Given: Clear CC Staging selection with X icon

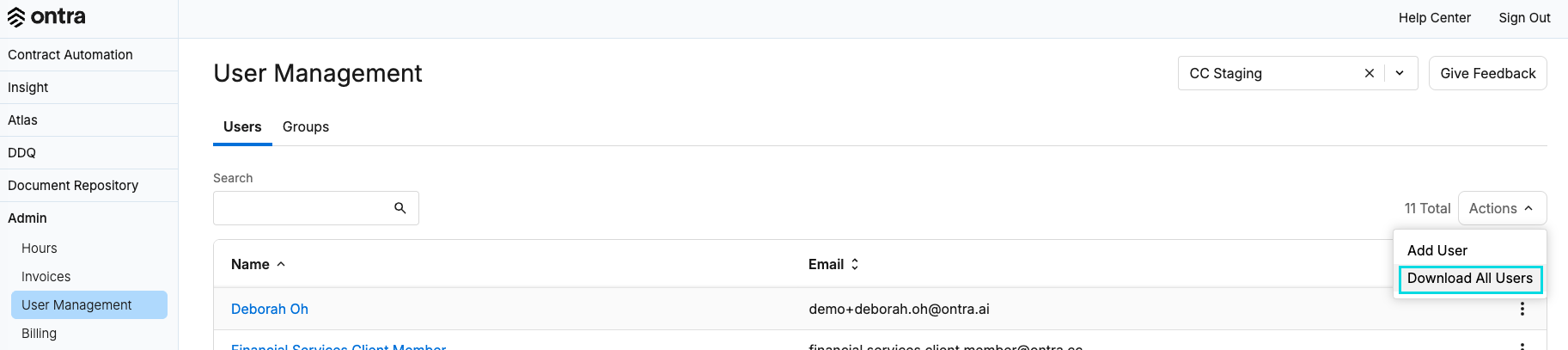Looking at the screenshot, I should (x=1370, y=73).
